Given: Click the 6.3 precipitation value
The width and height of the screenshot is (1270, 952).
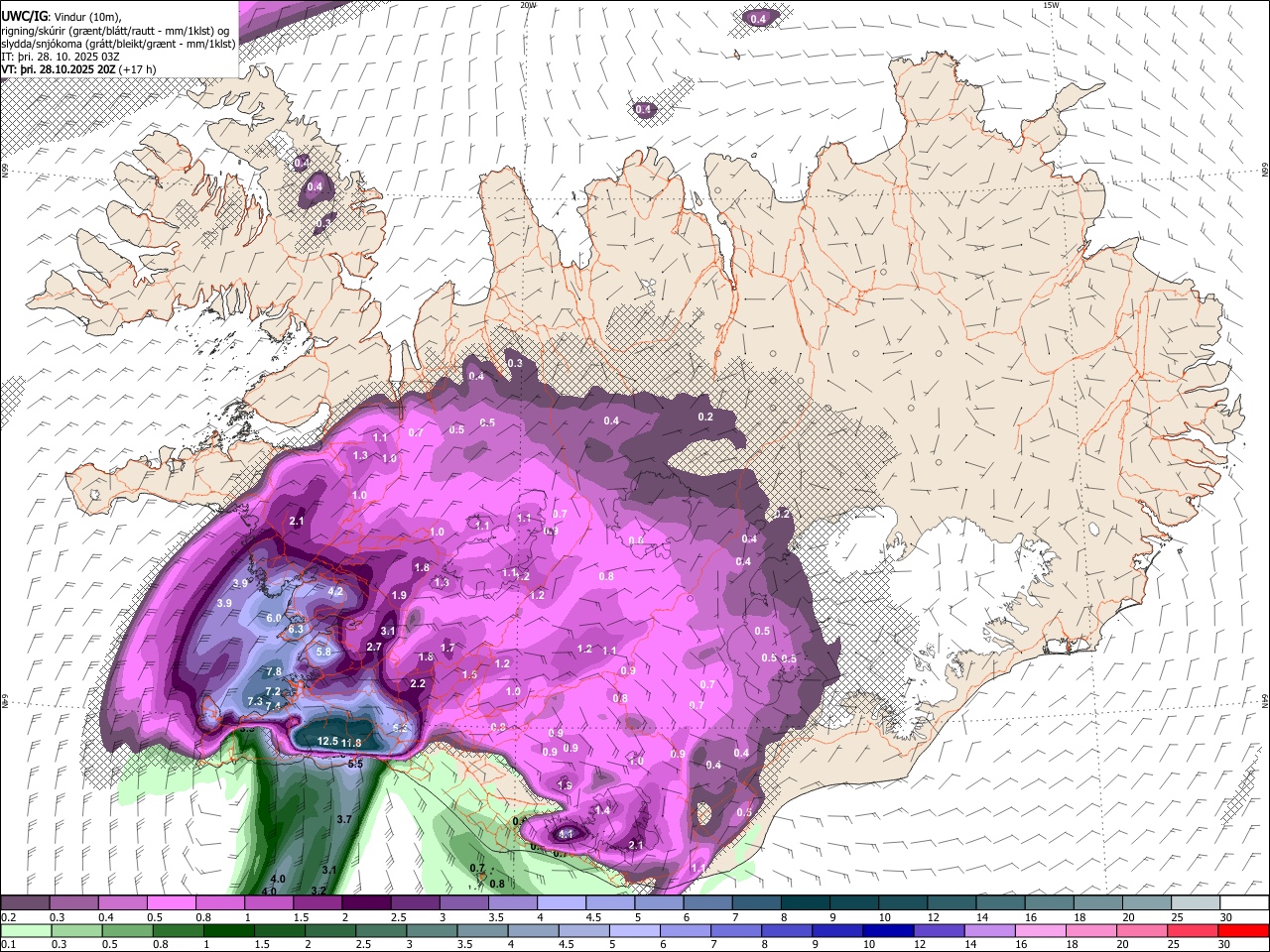Looking at the screenshot, I should 296,630.
